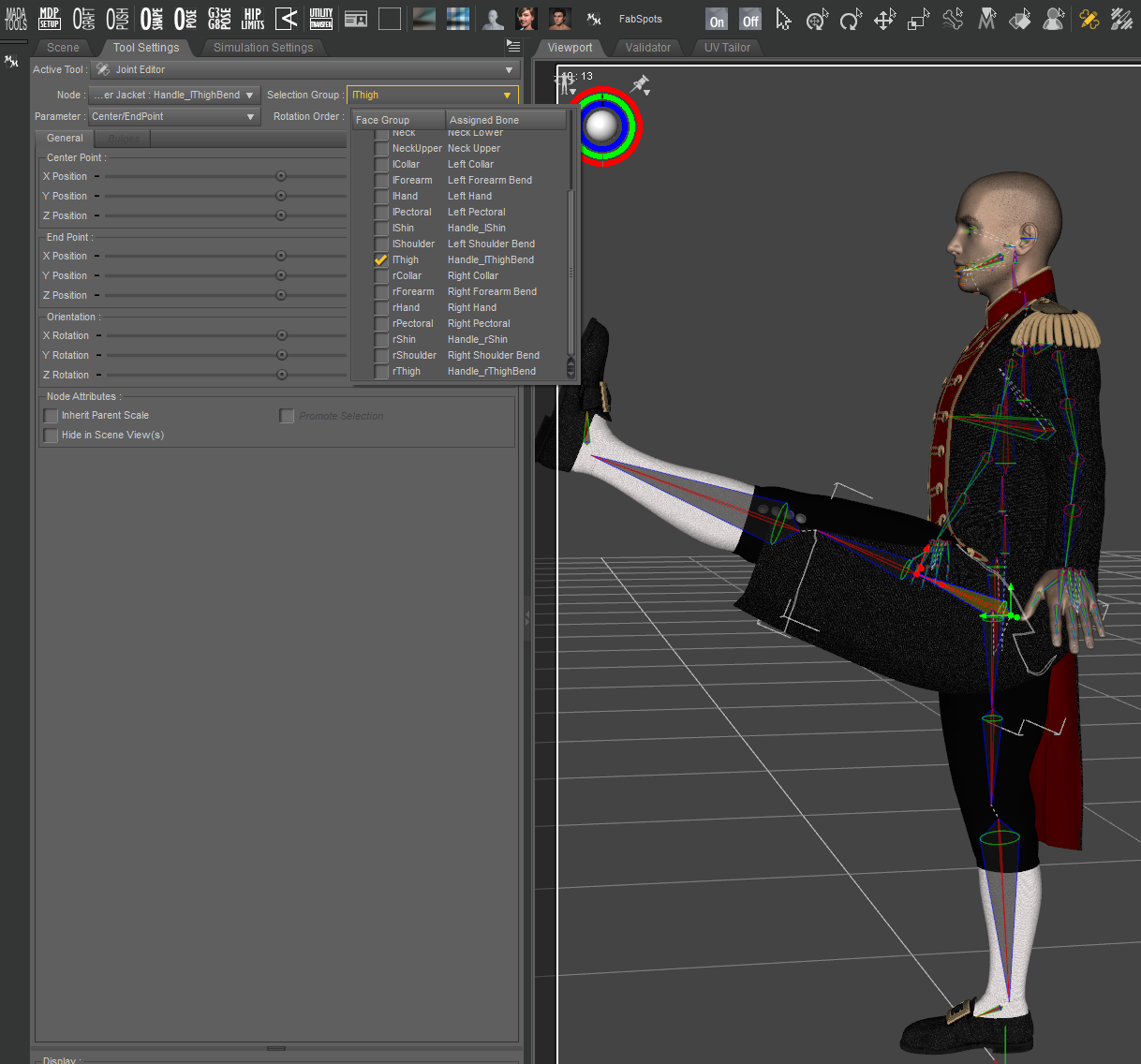Select the Geometry Editor tool
Image resolution: width=1141 pixels, height=1064 pixels.
pos(986,19)
